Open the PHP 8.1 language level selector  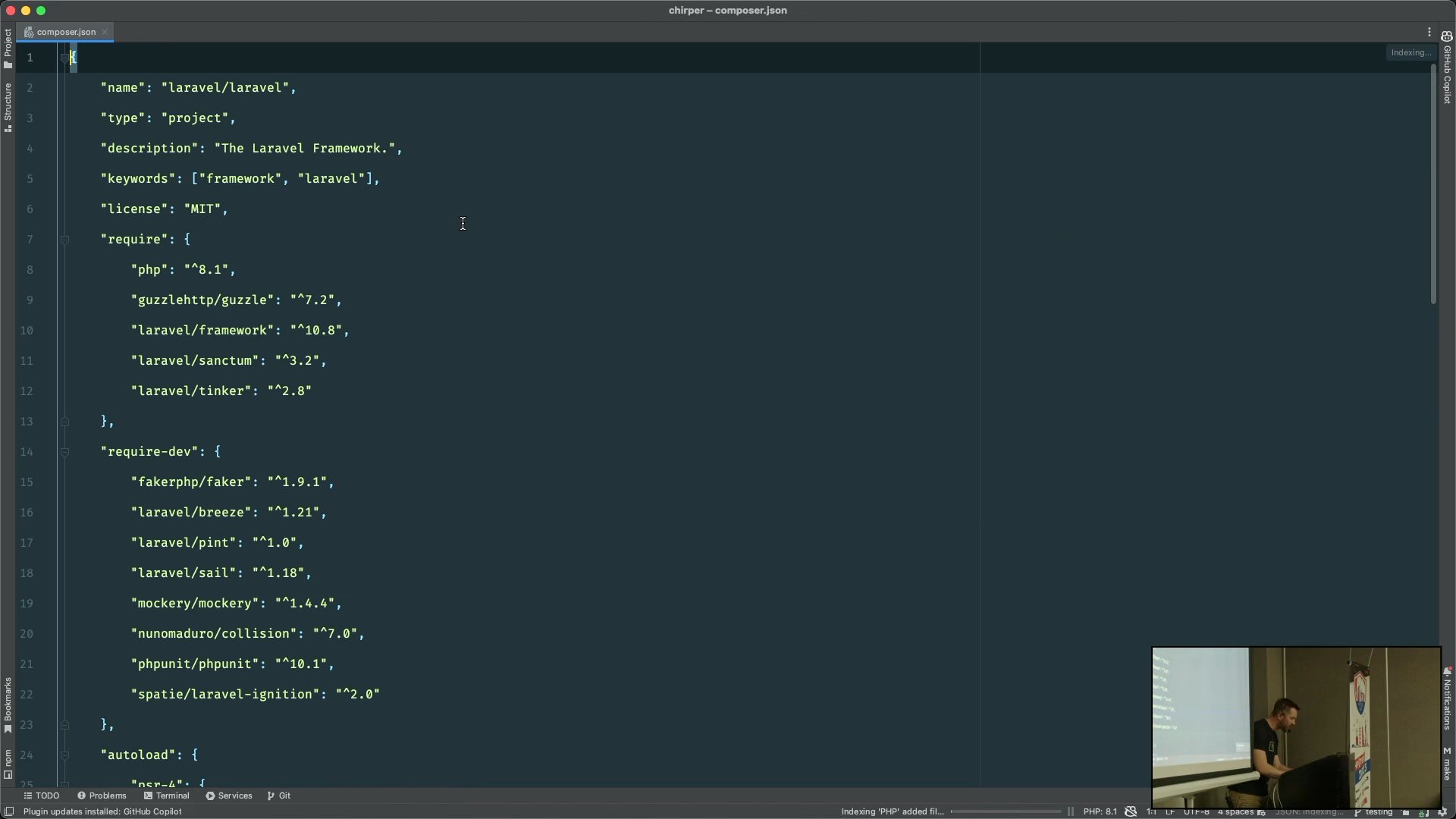tap(1100, 811)
